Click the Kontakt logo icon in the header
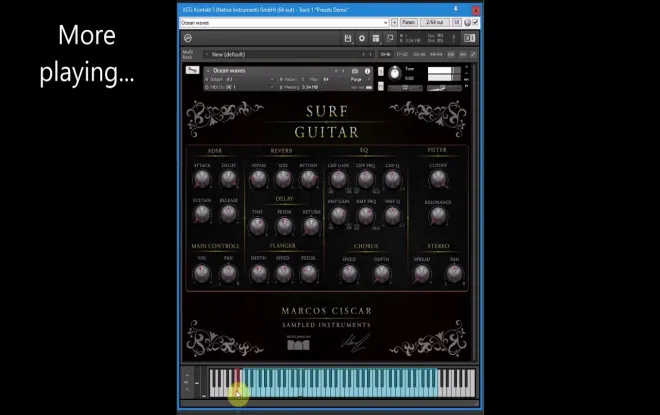 tap(188, 38)
